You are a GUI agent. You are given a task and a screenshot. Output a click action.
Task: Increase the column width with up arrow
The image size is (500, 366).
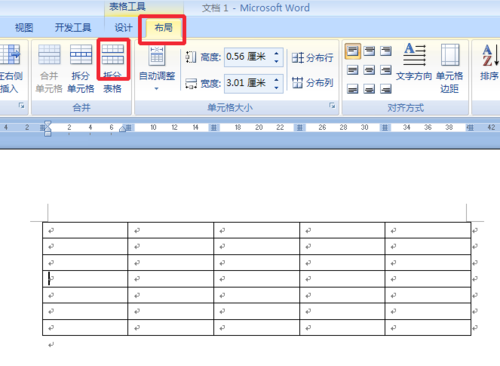(x=276, y=79)
